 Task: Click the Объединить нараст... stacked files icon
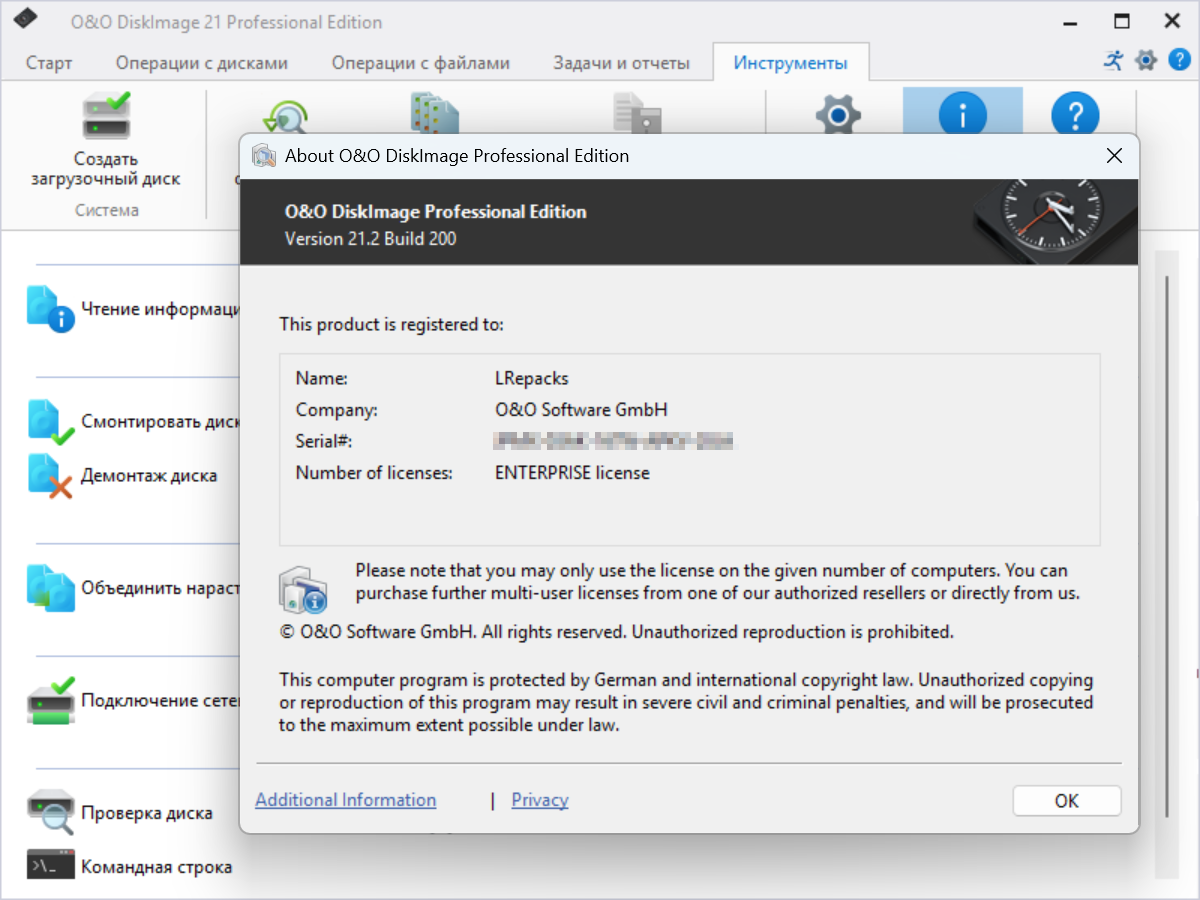(50, 588)
